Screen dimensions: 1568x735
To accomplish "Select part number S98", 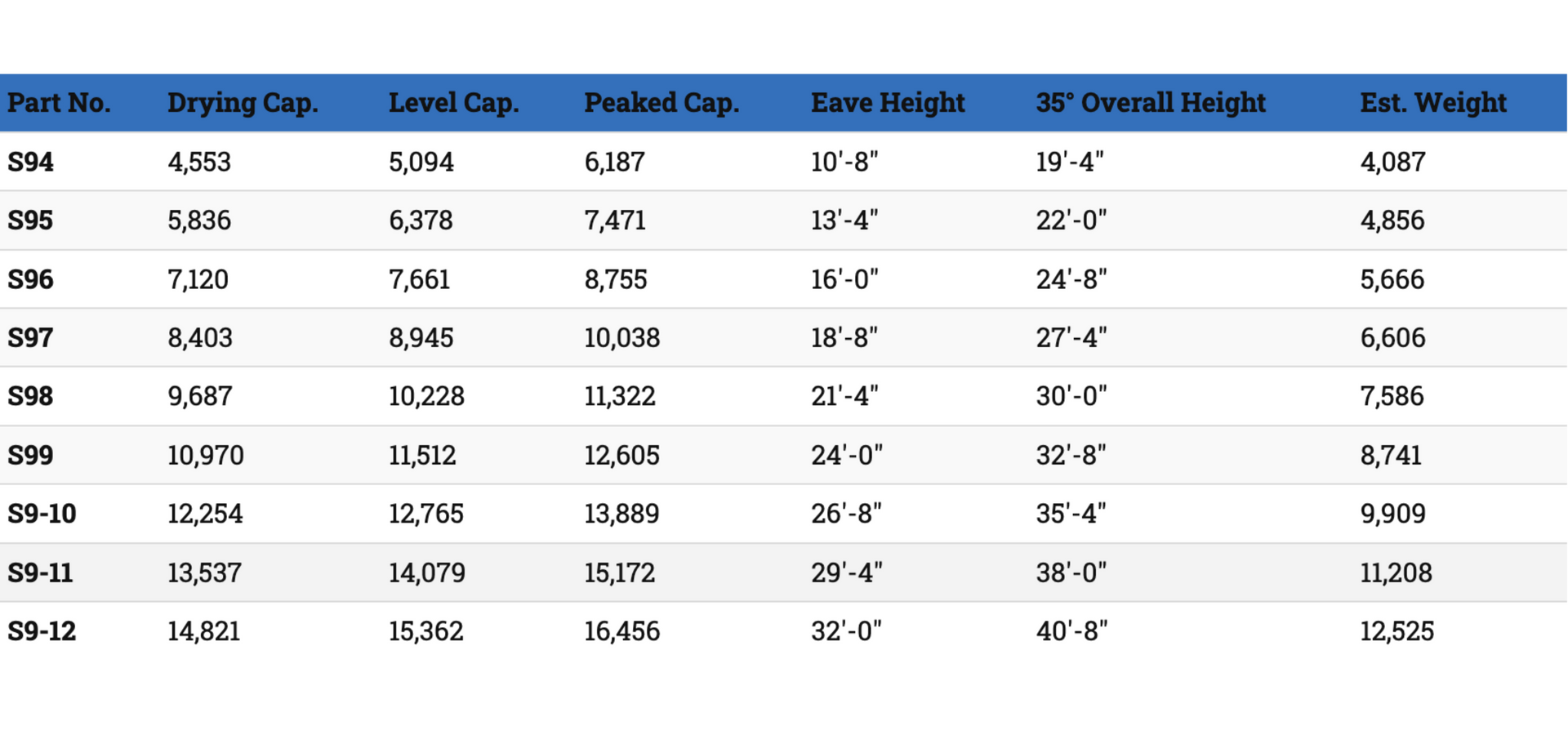I will [x=30, y=396].
